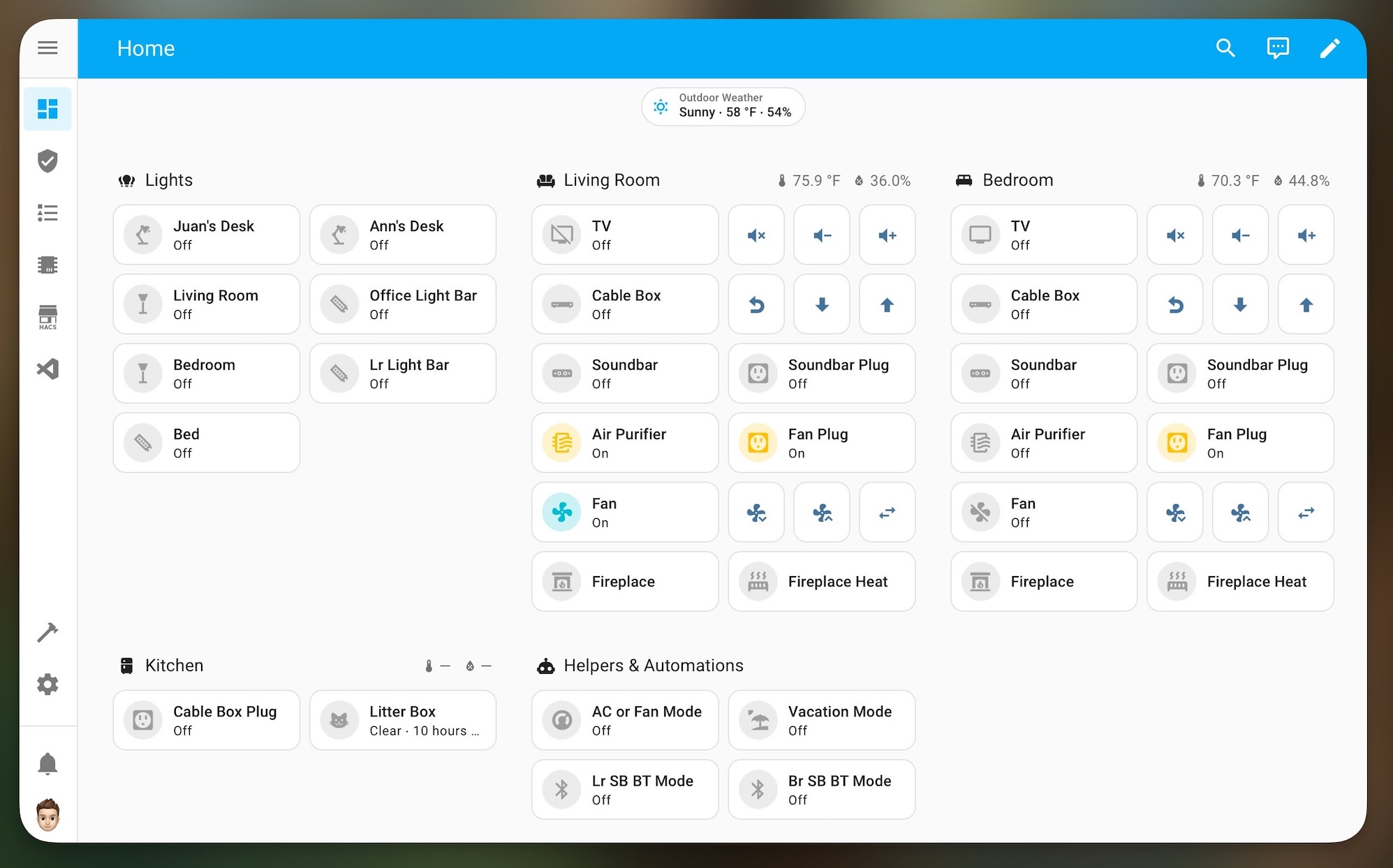This screenshot has height=868, width=1393.
Task: Open Assist via the chat bubble icon
Action: coord(1278,47)
